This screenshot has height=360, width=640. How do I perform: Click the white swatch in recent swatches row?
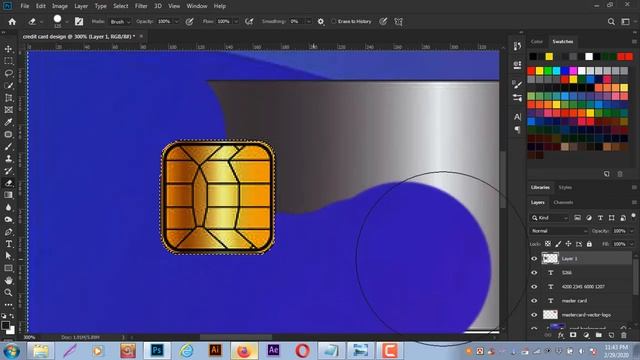589,56
